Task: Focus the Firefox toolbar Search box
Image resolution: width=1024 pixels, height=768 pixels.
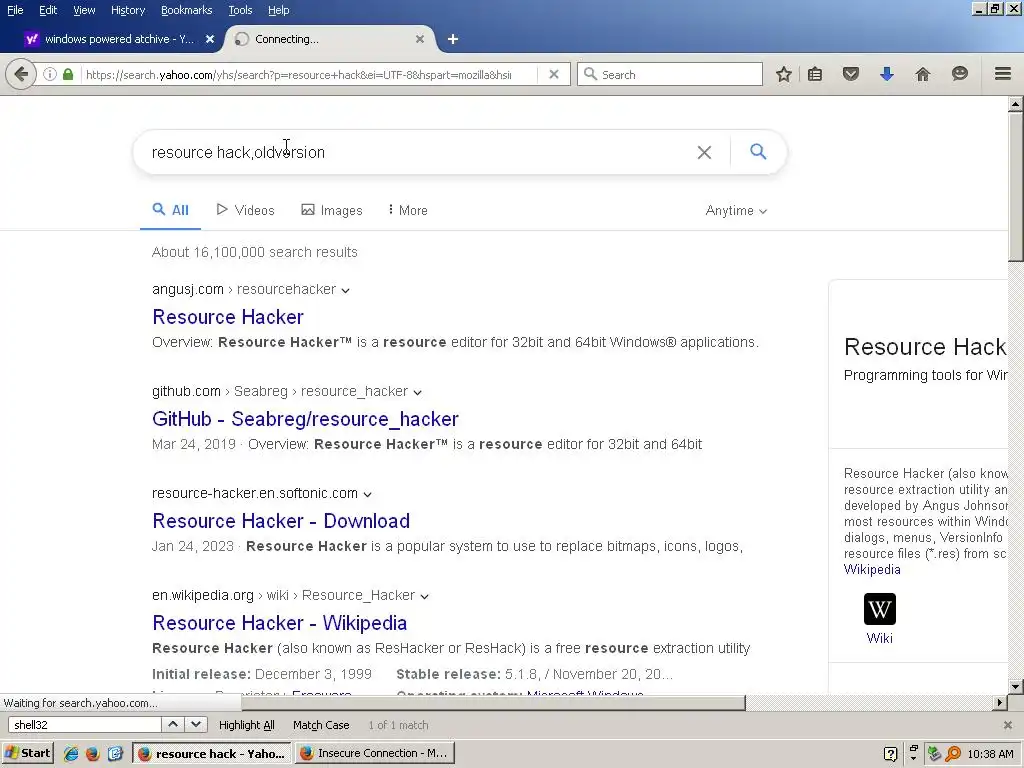Action: point(669,74)
